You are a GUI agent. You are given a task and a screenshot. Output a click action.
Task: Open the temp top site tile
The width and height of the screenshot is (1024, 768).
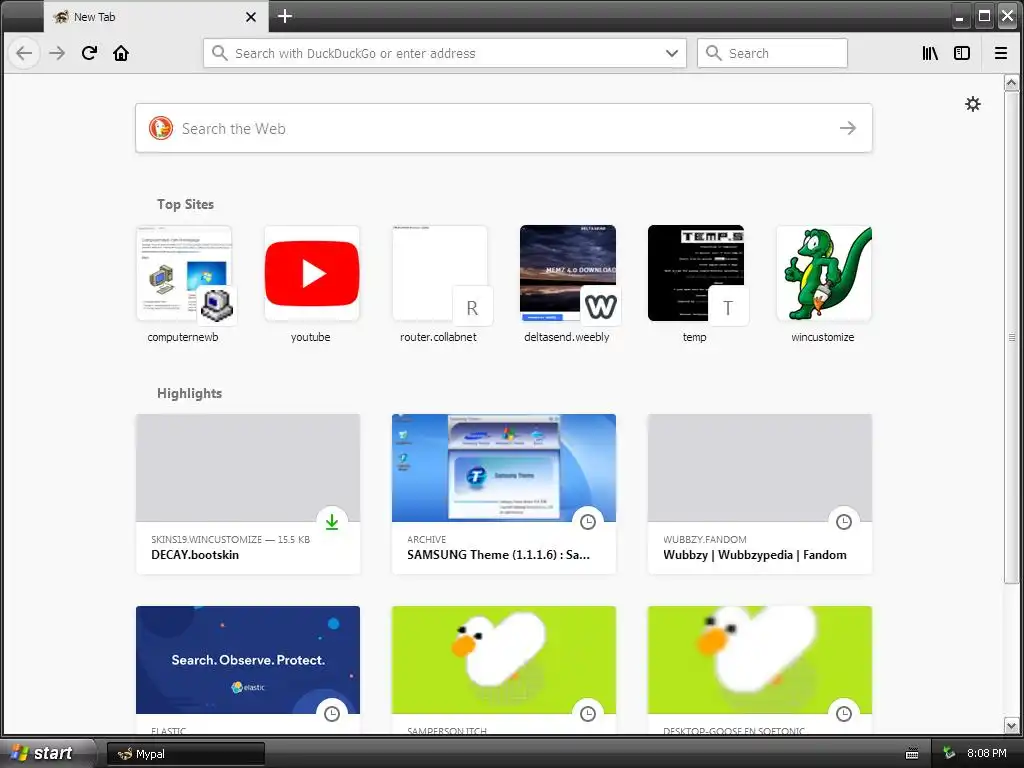[696, 285]
